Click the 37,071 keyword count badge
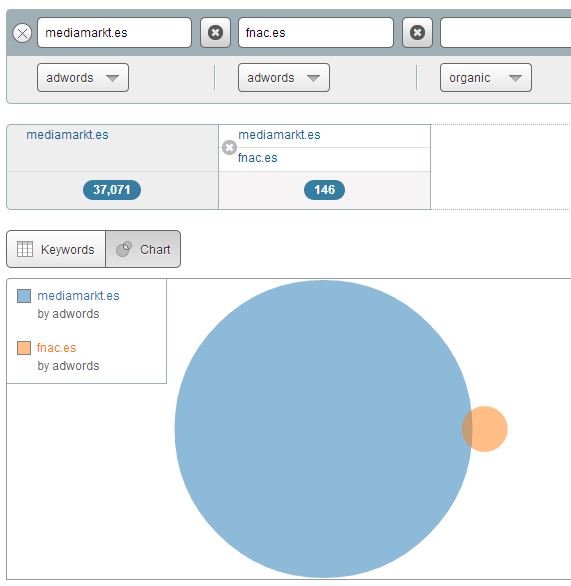The width and height of the screenshot is (571, 586). 112,190
